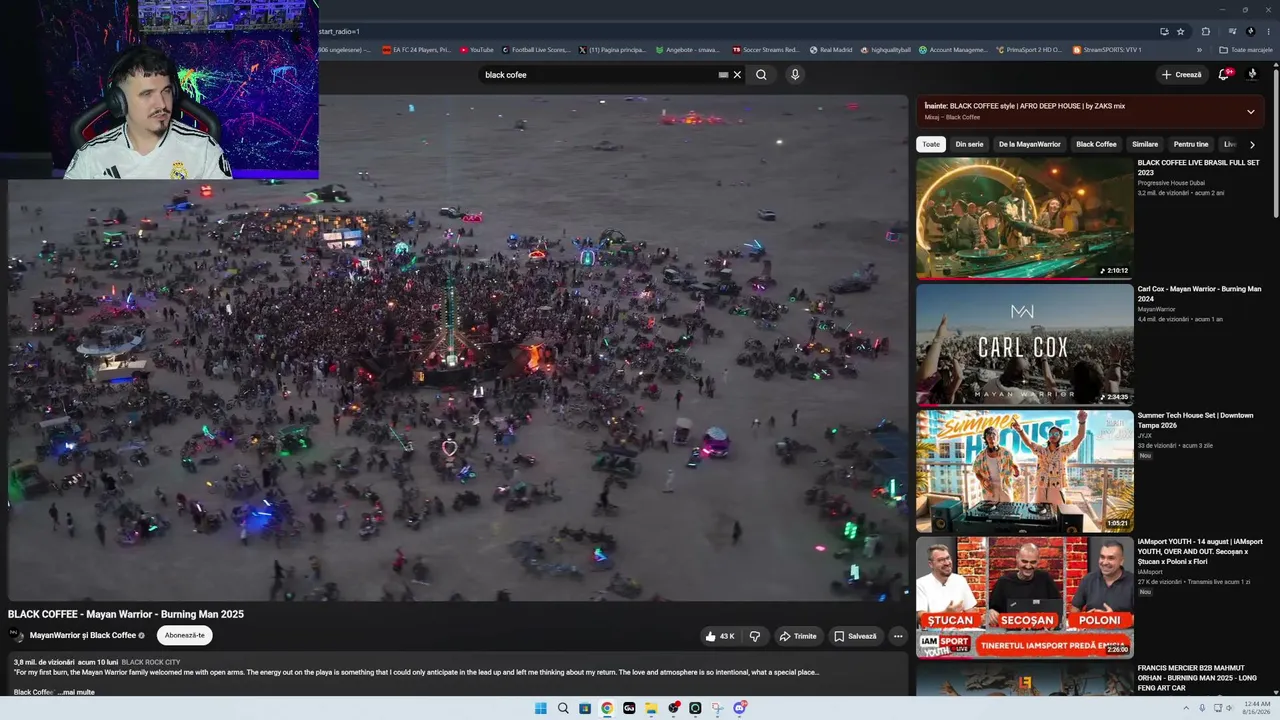This screenshot has width=1280, height=720.
Task: Click the tray microphone icon
Action: [x=1202, y=708]
